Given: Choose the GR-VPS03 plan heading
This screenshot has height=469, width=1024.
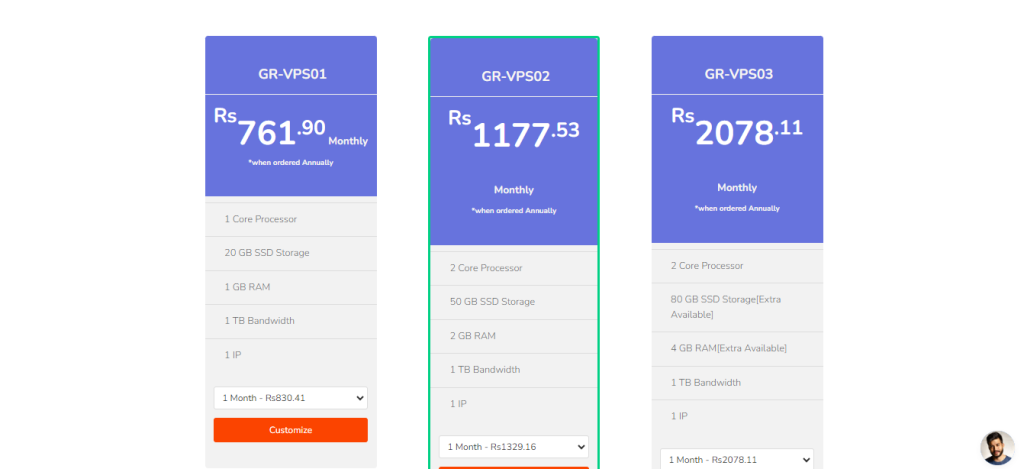Looking at the screenshot, I should point(738,73).
